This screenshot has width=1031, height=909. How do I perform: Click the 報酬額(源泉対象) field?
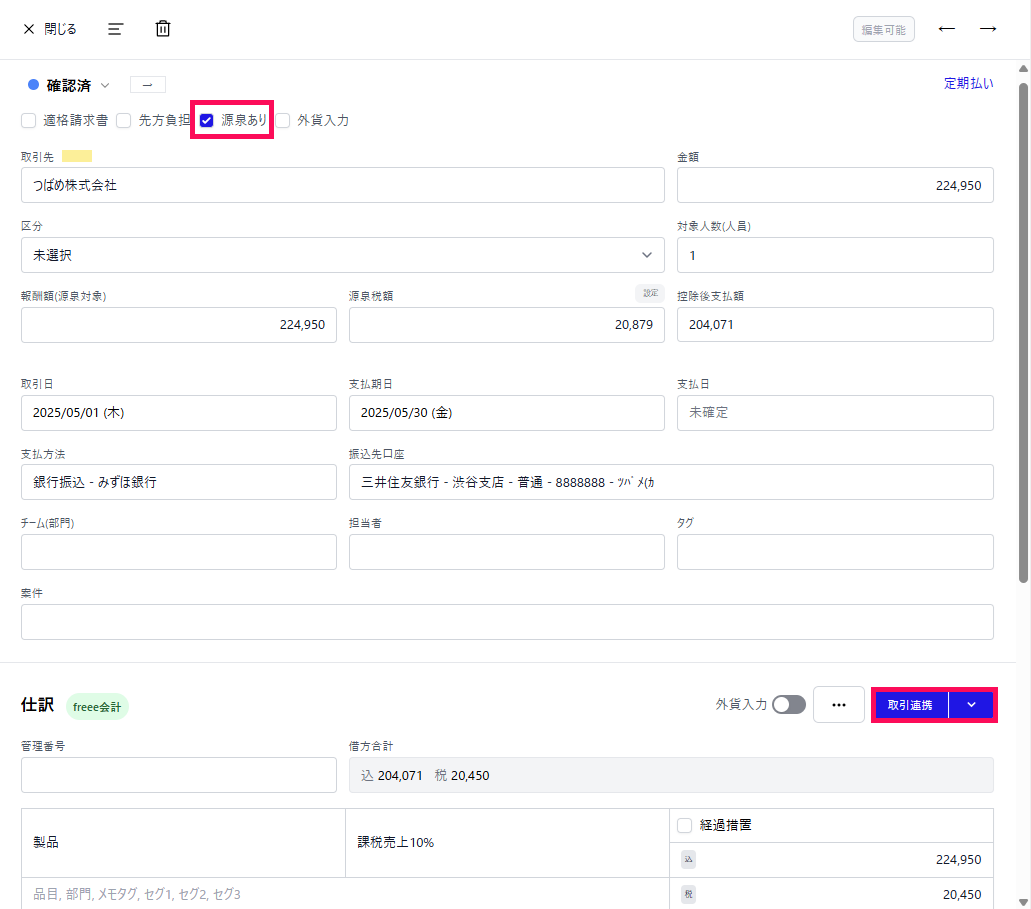179,324
